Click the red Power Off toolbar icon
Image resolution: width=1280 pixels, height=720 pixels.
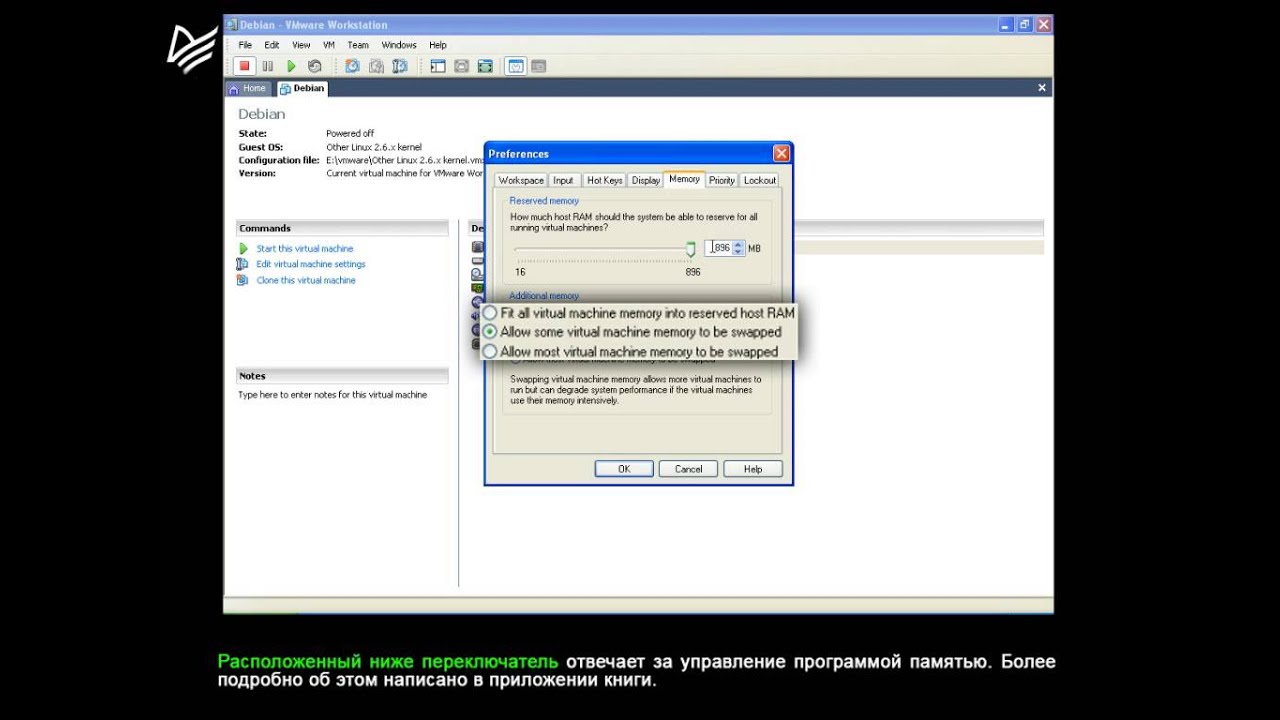(244, 66)
